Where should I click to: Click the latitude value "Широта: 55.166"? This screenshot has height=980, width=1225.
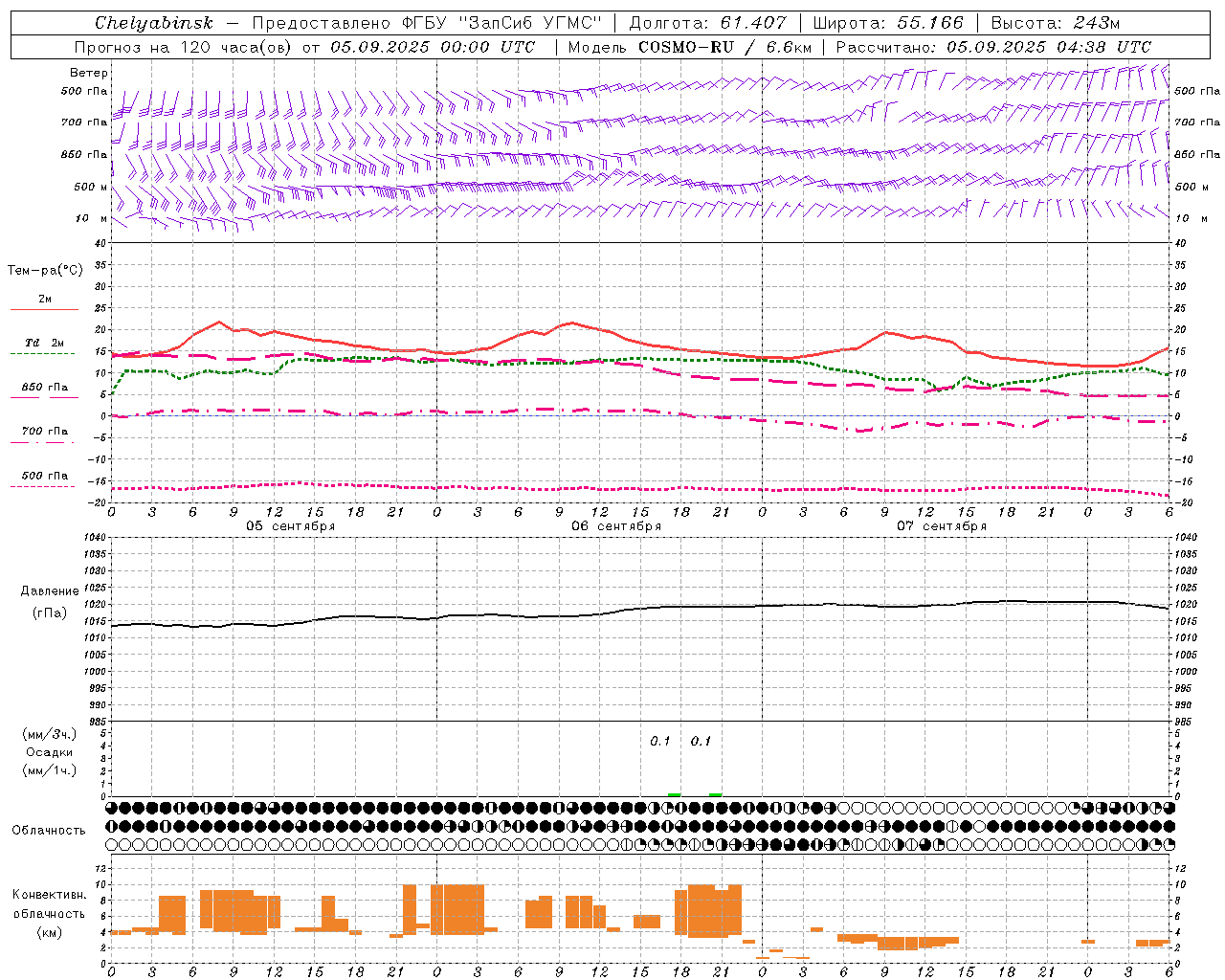click(887, 23)
